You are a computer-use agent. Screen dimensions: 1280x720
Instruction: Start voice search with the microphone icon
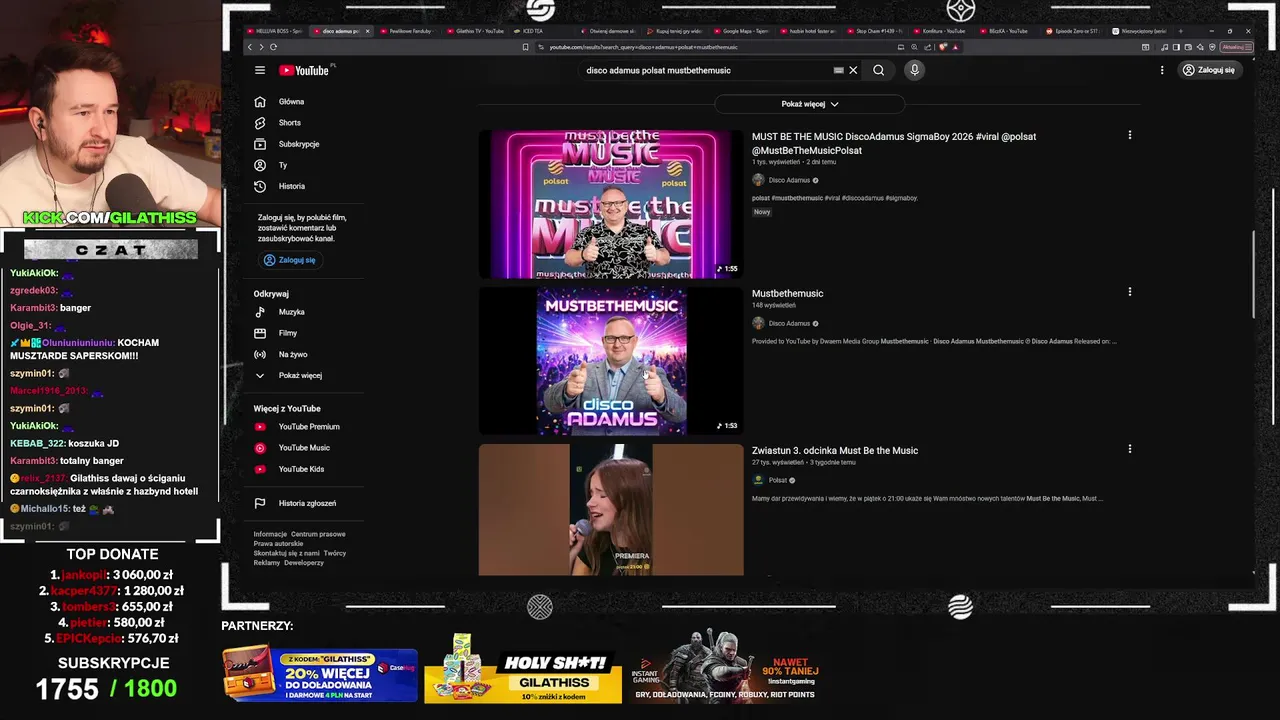pos(914,70)
